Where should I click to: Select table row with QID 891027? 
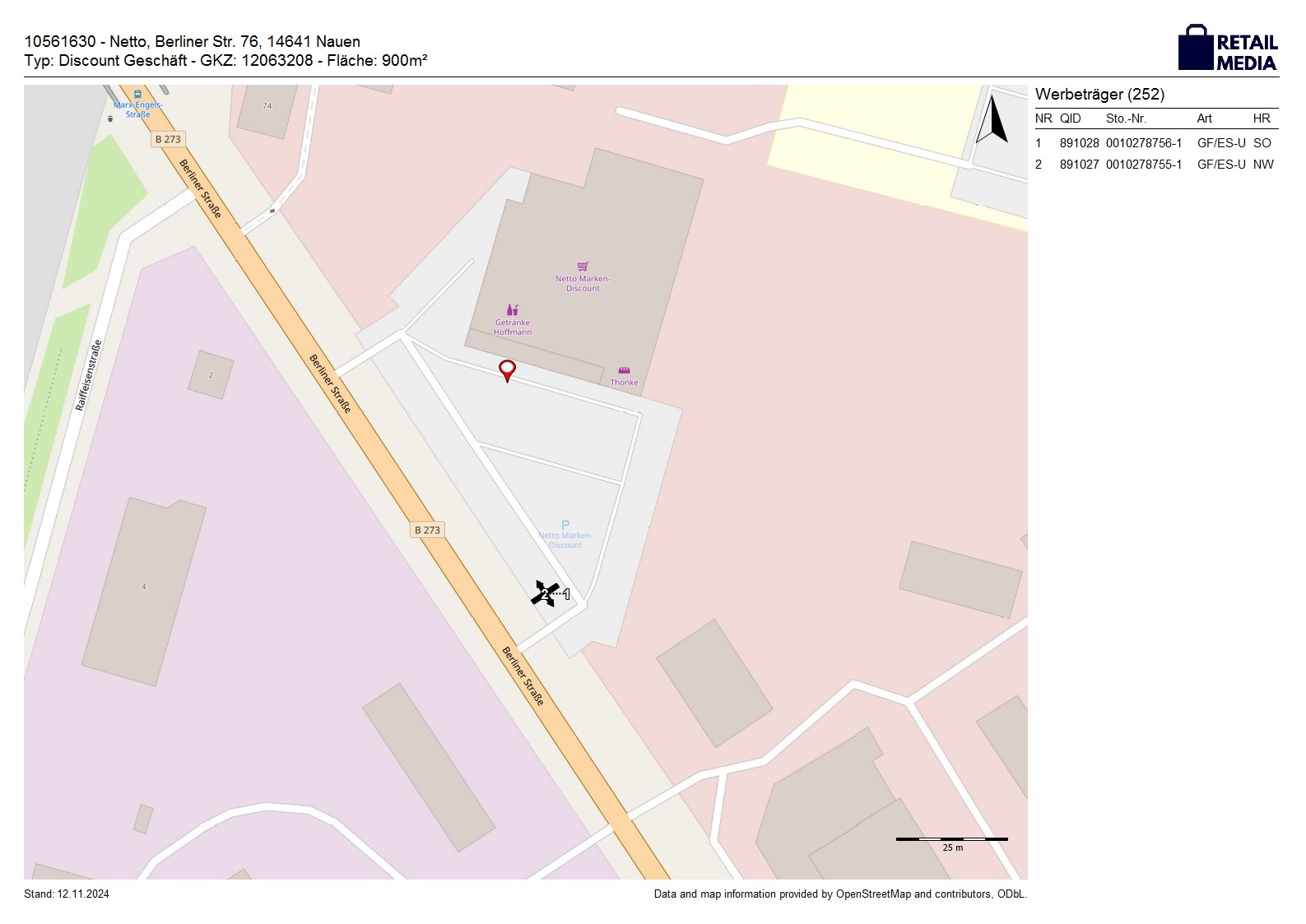1155,165
